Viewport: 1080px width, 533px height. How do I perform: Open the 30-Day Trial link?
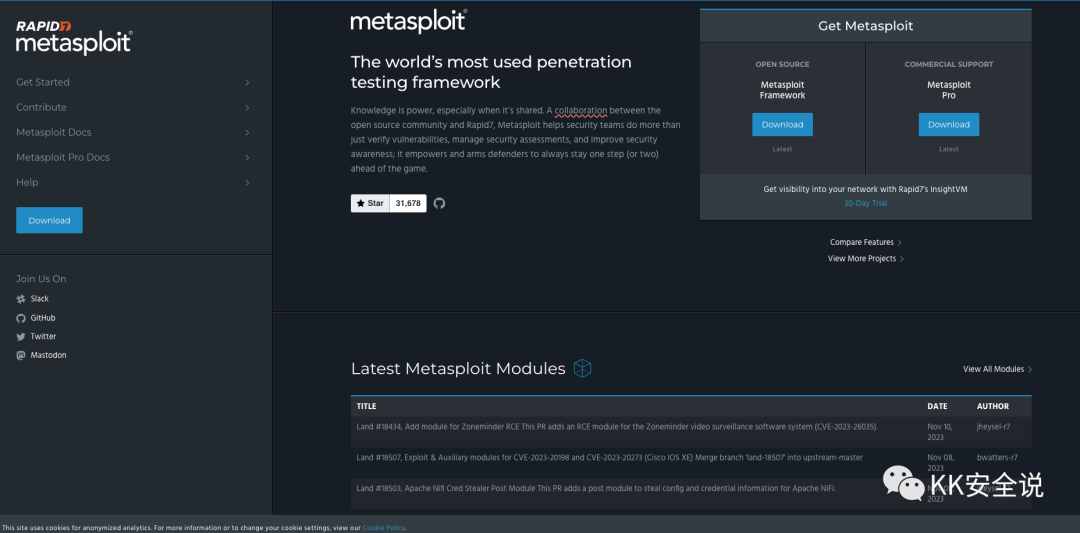point(865,203)
